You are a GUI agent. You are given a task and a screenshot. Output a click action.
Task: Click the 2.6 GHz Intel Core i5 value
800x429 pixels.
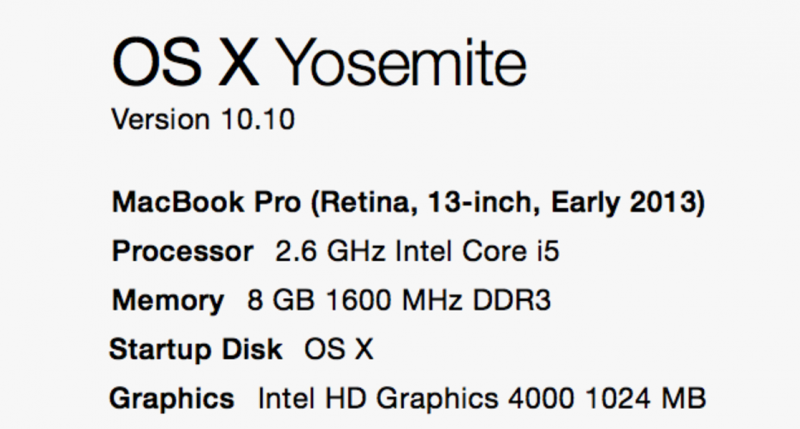point(417,251)
